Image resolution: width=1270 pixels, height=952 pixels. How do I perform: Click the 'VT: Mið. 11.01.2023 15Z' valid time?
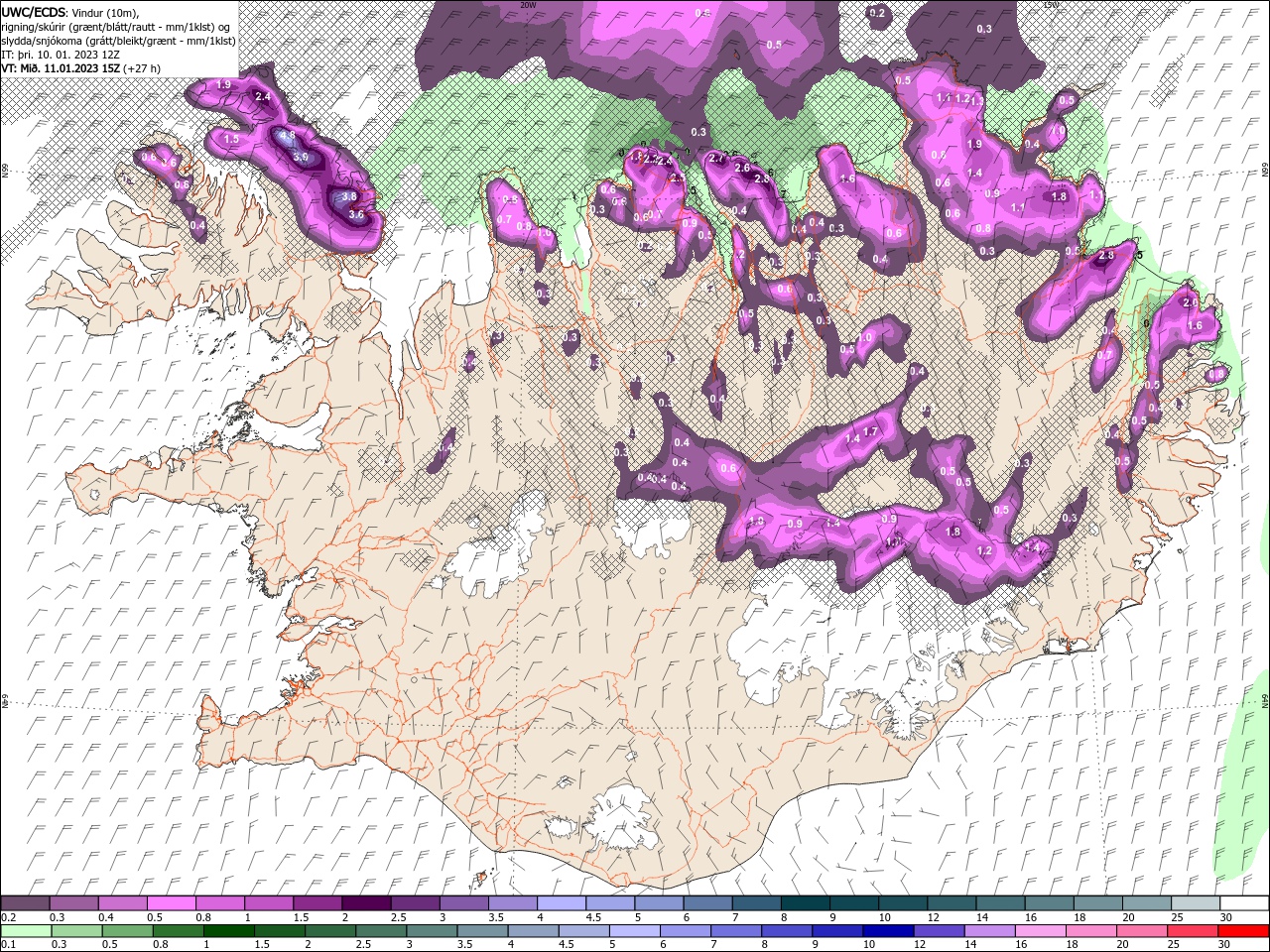point(61,68)
